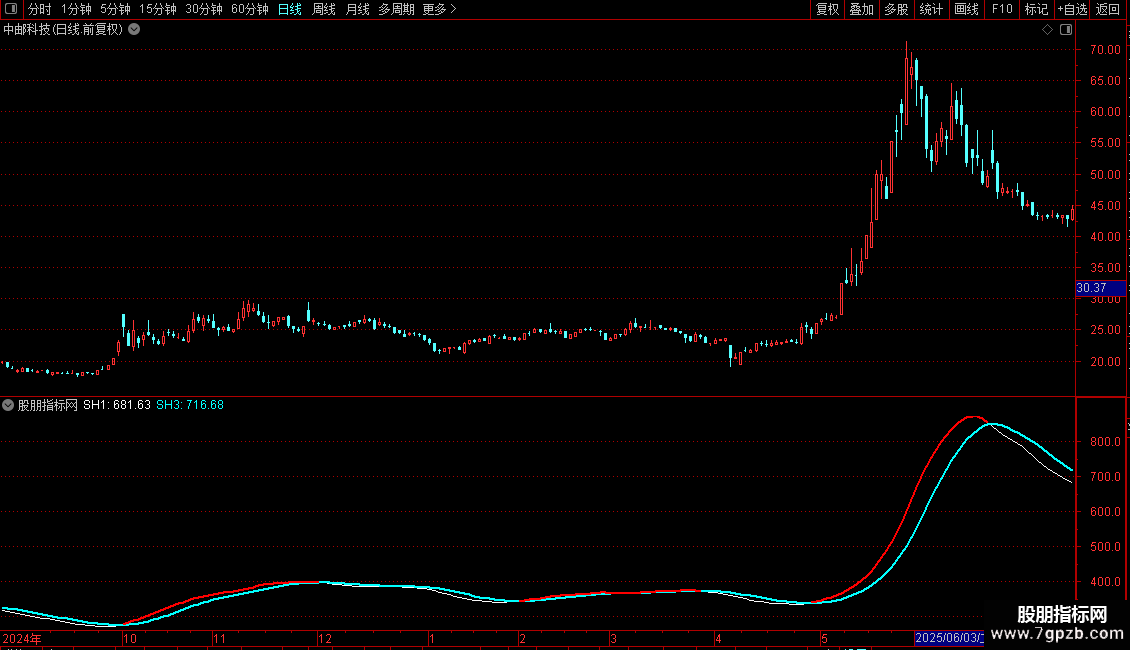Click the 叠加 overlay button
The image size is (1130, 650).
tap(861, 9)
